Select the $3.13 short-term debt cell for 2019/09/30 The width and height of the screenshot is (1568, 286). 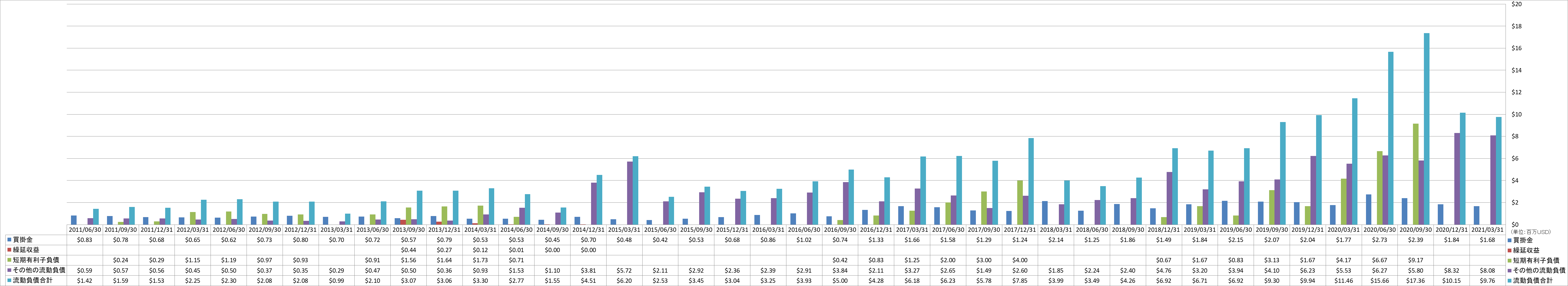click(1272, 260)
